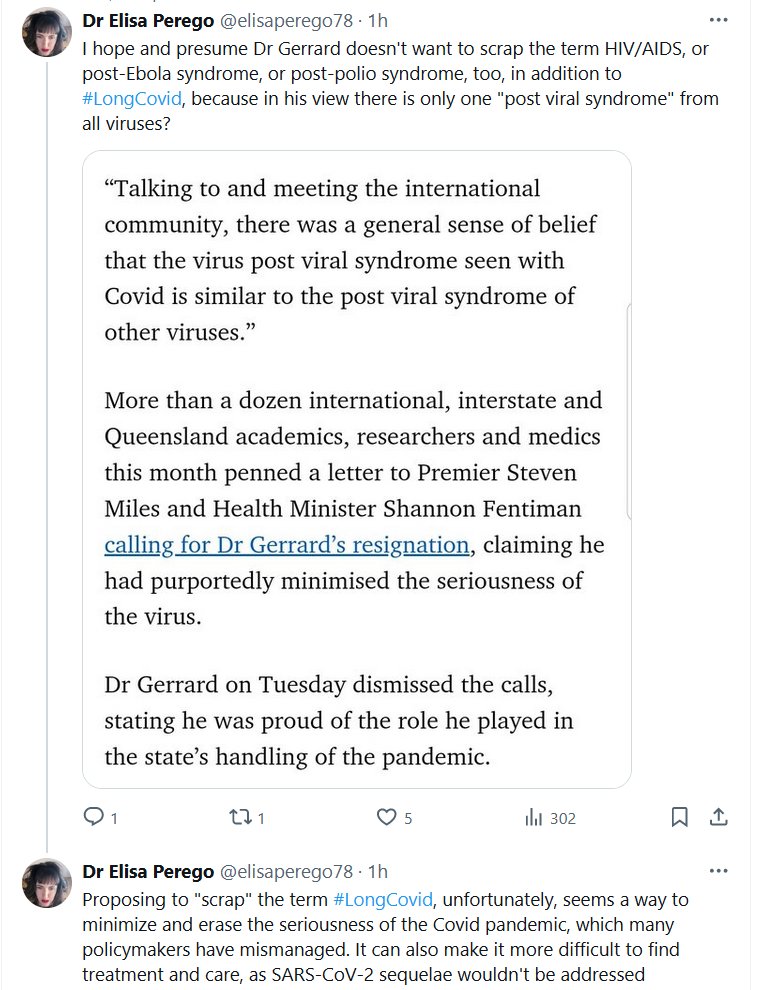
Task: Reply to the first tweet
Action: pos(94,818)
